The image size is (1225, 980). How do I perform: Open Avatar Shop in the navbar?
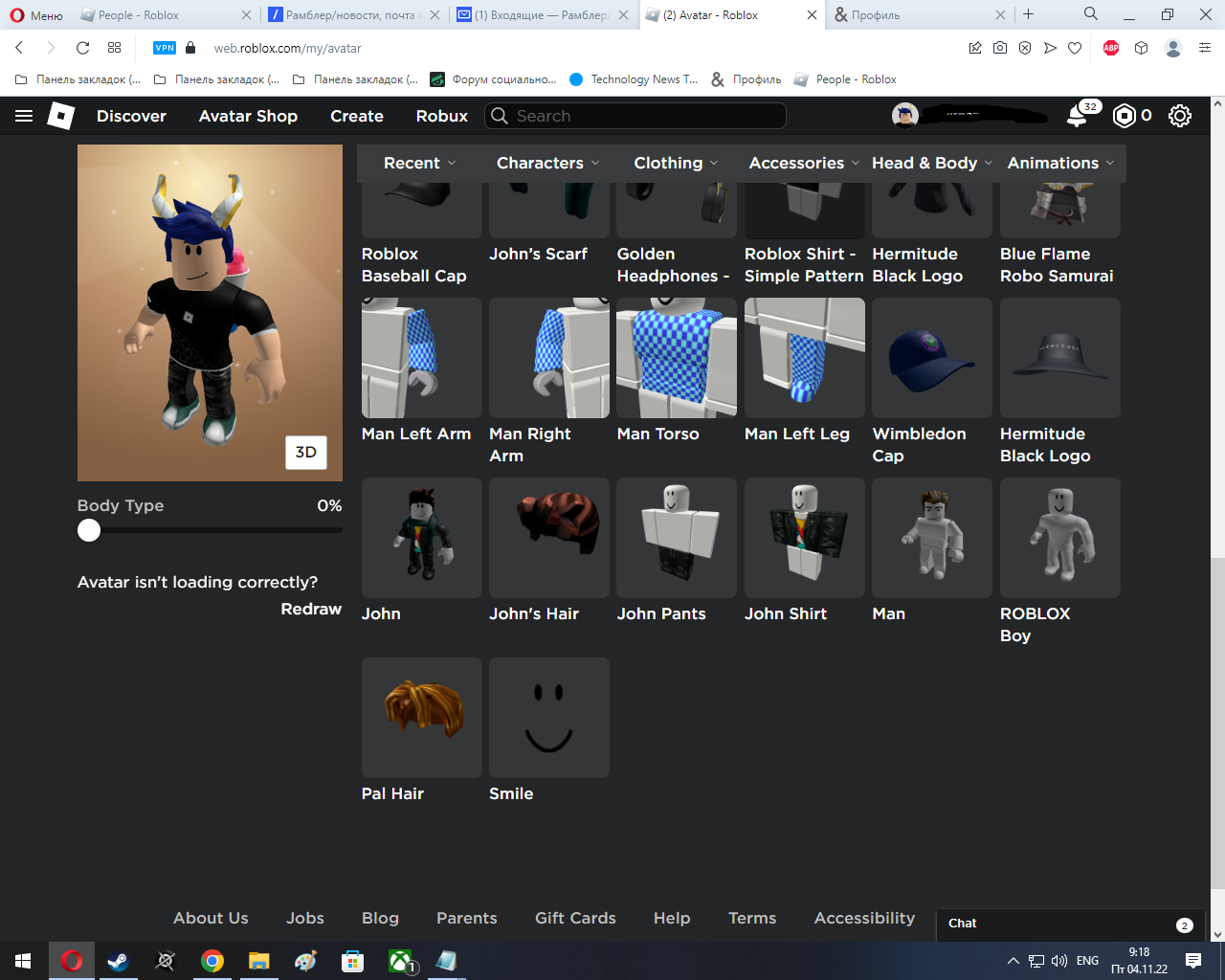click(248, 116)
